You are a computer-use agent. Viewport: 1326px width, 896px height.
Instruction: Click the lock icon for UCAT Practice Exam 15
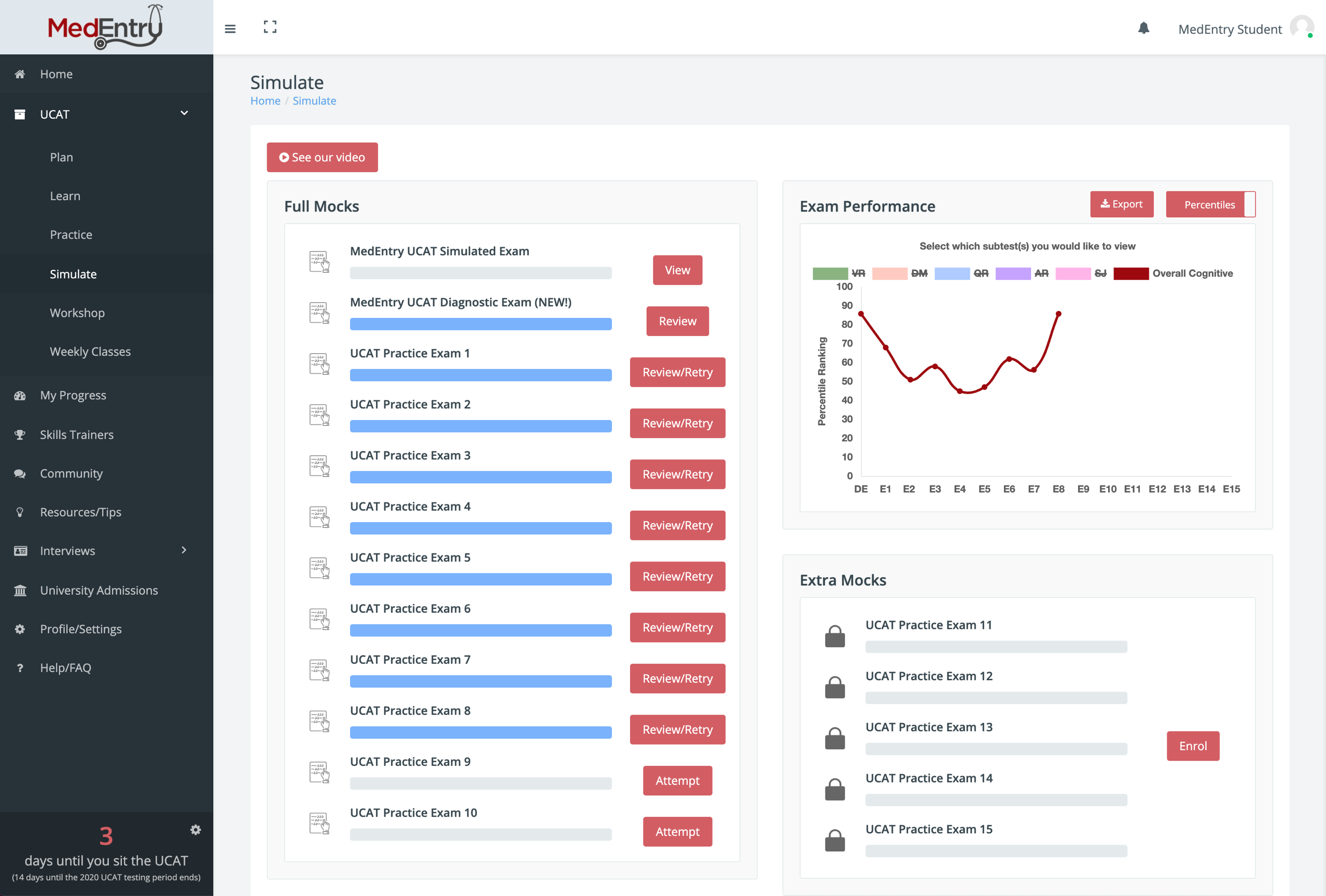[x=835, y=840]
